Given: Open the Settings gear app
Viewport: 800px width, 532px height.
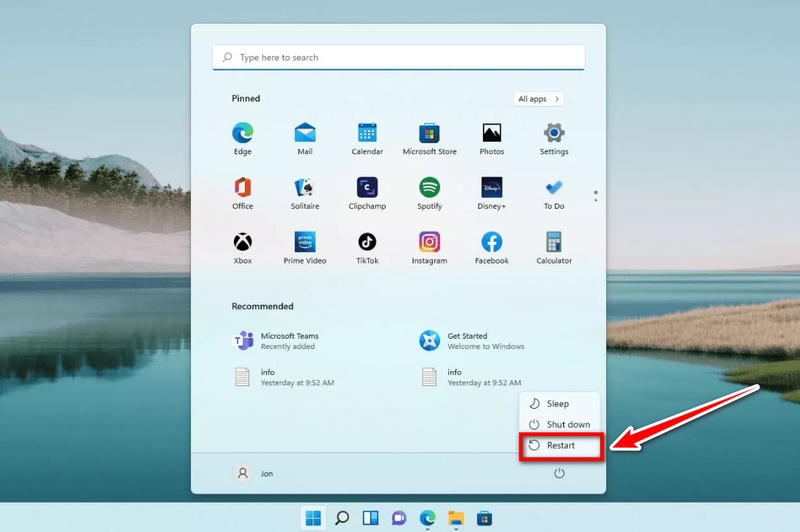Looking at the screenshot, I should pyautogui.click(x=554, y=139).
